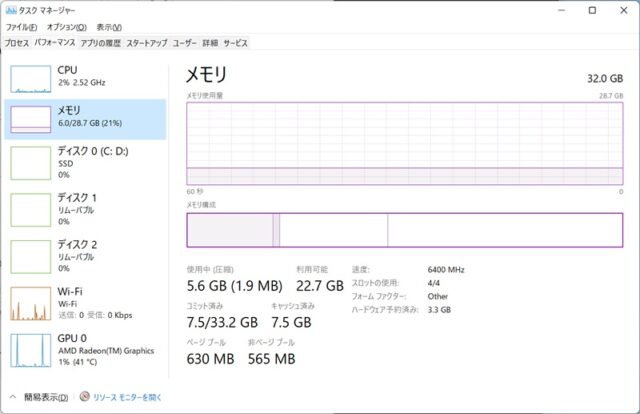640x414 pixels.
Task: Click the Task Manager icon in title bar
Action: coord(10,9)
